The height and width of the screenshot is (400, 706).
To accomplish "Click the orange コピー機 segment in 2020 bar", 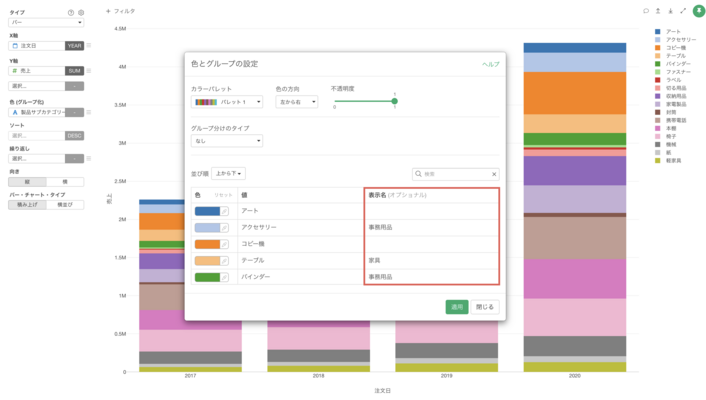I will point(575,93).
